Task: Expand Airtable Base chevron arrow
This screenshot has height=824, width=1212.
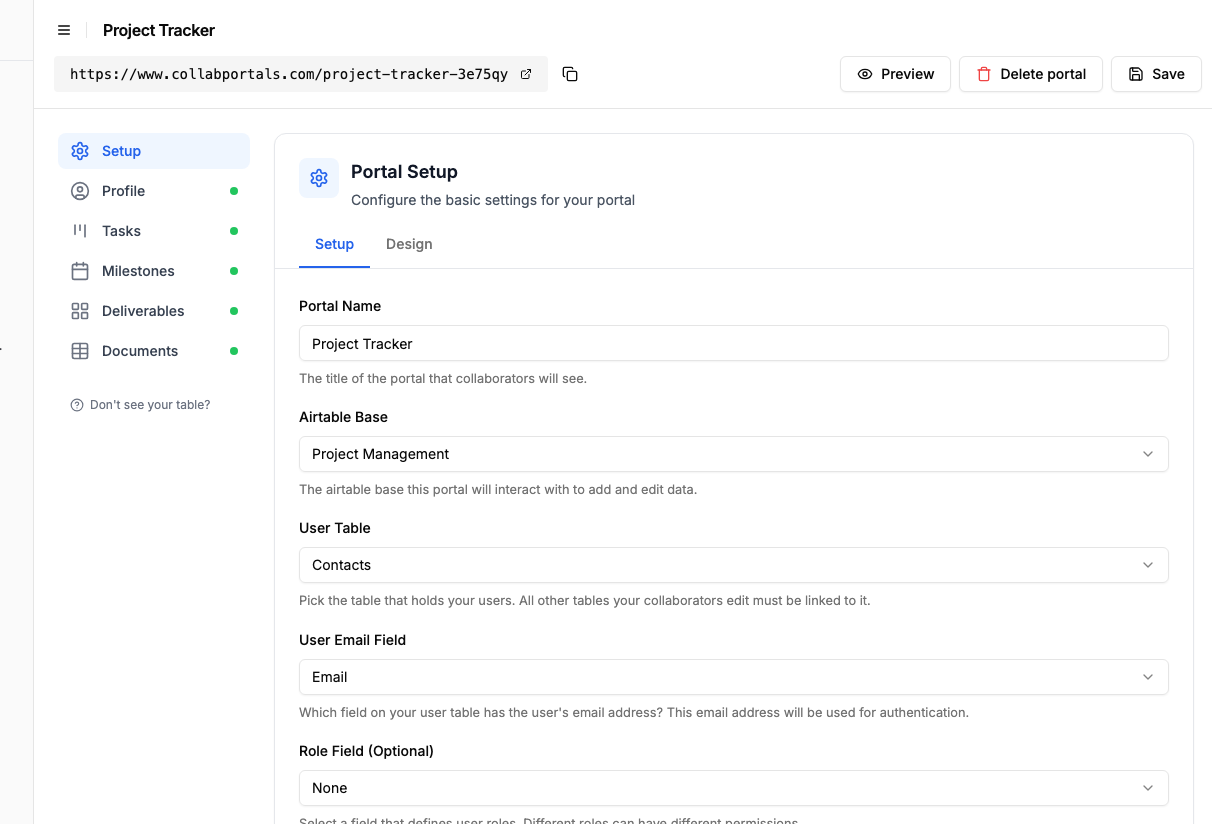Action: coord(1148,454)
